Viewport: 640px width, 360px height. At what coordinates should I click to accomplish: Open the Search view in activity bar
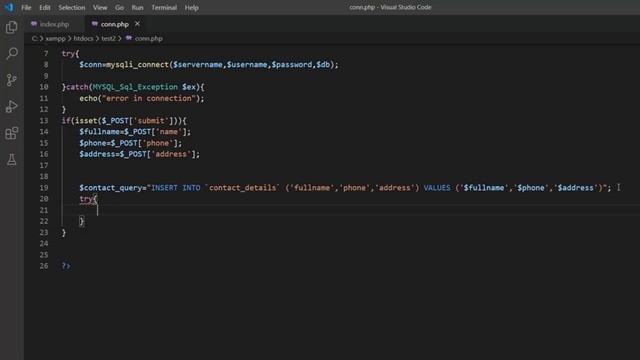coord(11,53)
